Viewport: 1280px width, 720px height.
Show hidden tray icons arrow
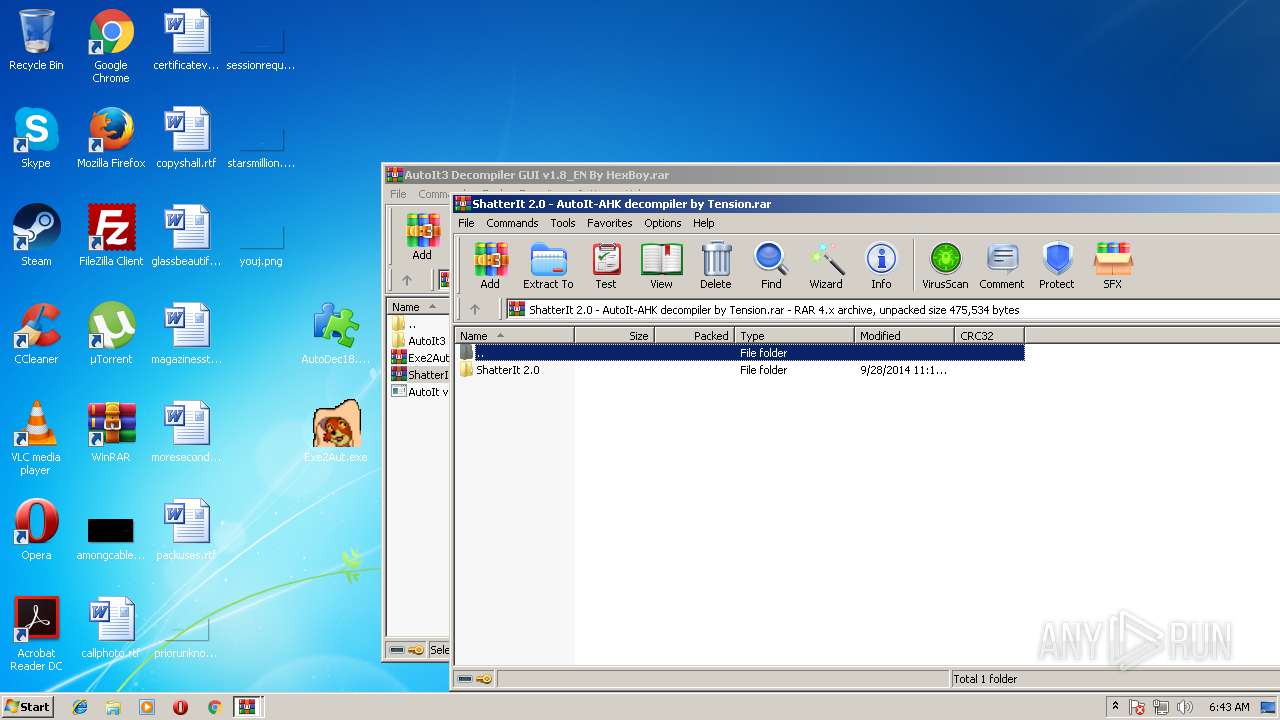pos(1116,706)
